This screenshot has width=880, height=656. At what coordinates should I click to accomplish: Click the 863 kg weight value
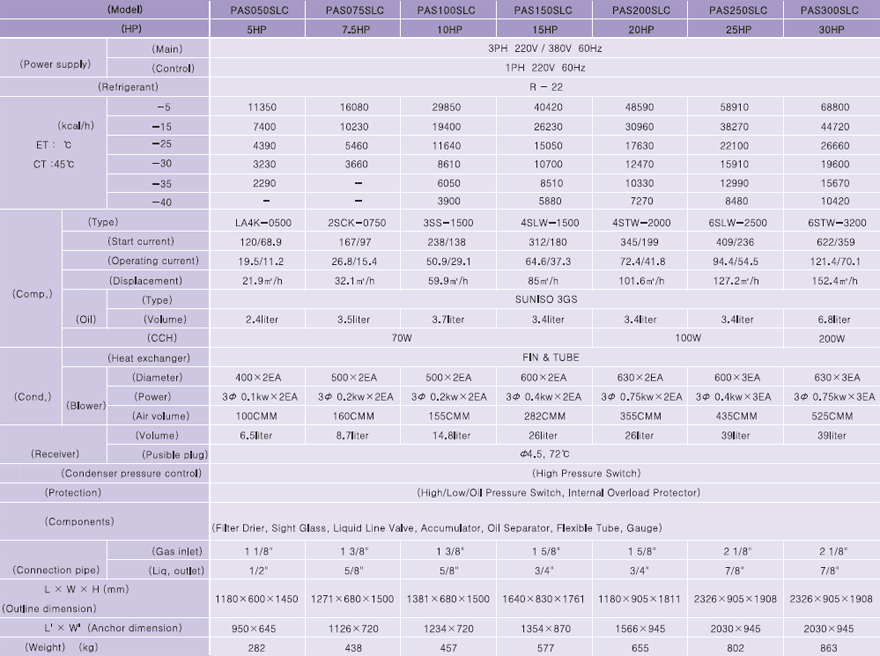pyautogui.click(x=830, y=647)
